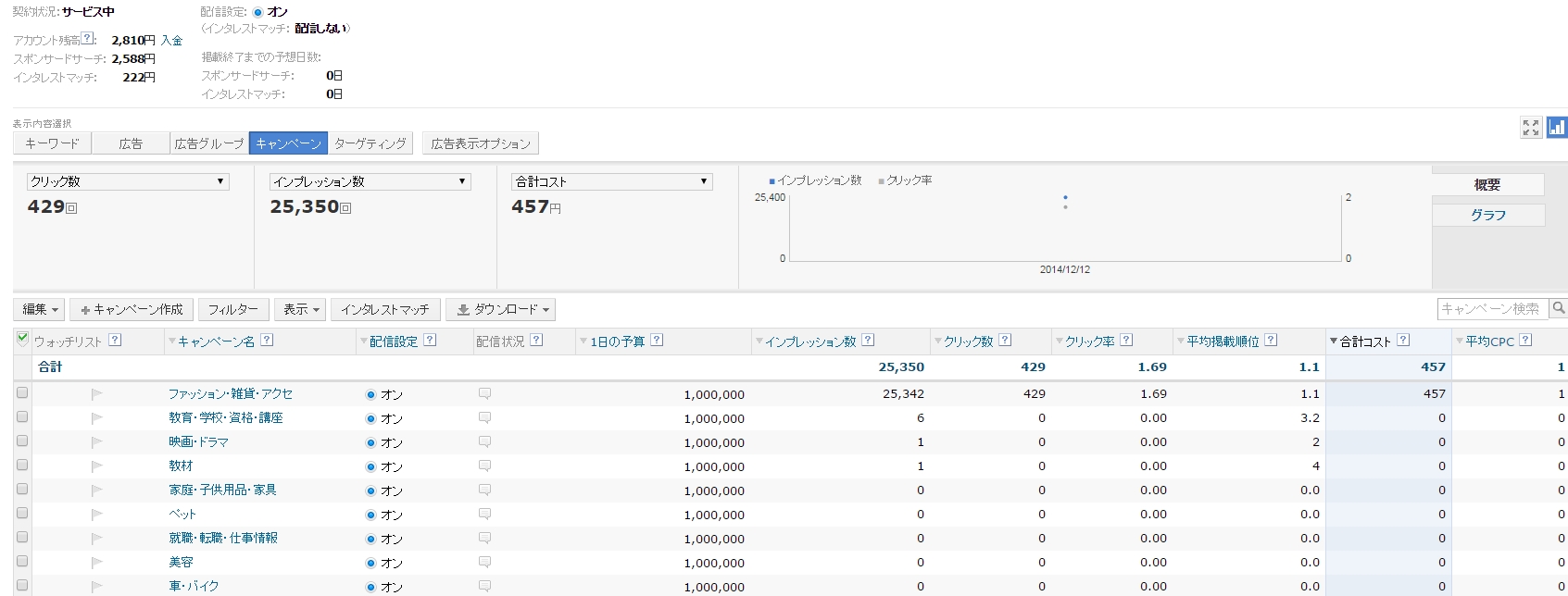This screenshot has width=1568, height=596.
Task: Click the blue bar chart icon
Action: pyautogui.click(x=1557, y=127)
